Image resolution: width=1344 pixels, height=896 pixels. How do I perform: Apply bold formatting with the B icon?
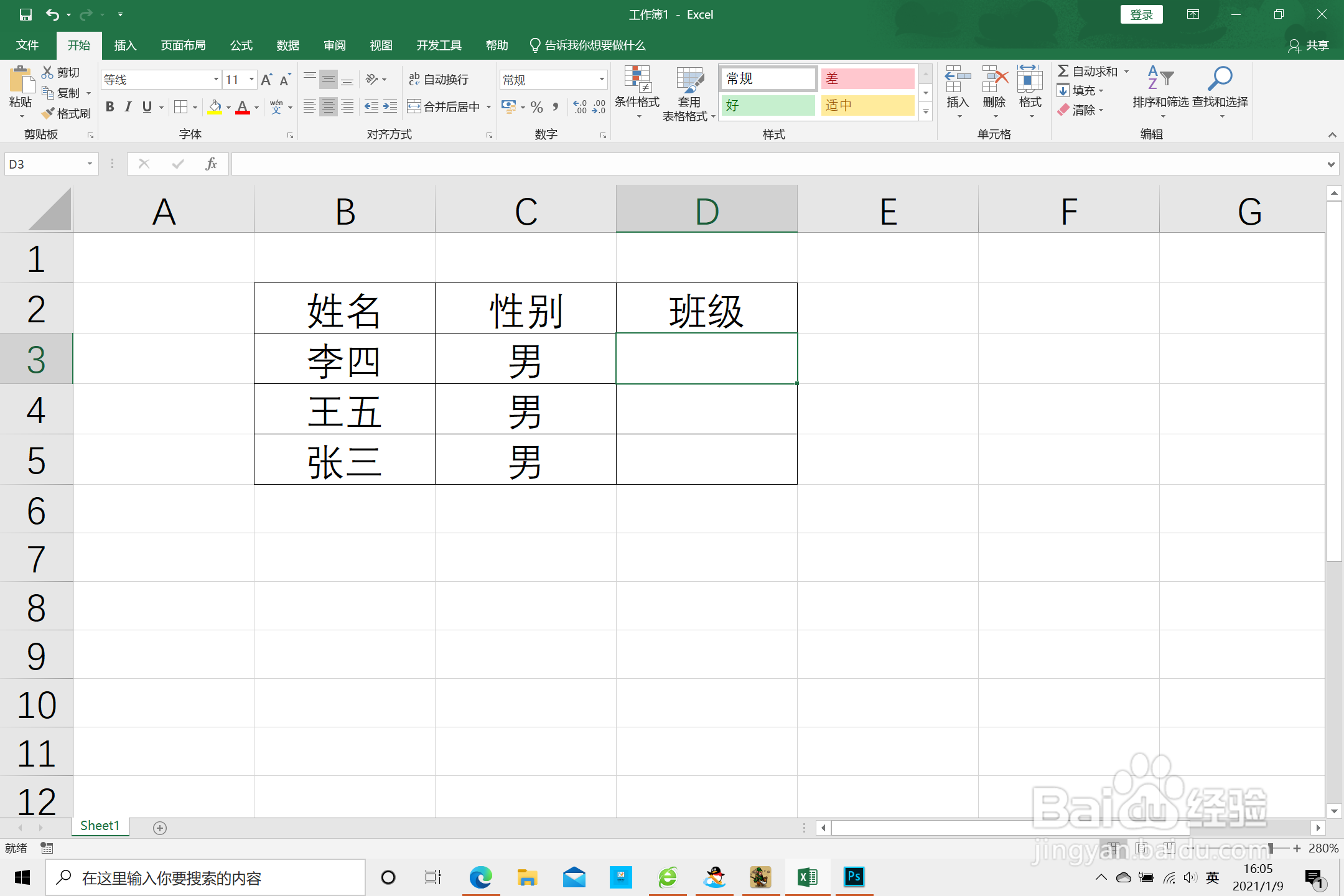click(110, 106)
